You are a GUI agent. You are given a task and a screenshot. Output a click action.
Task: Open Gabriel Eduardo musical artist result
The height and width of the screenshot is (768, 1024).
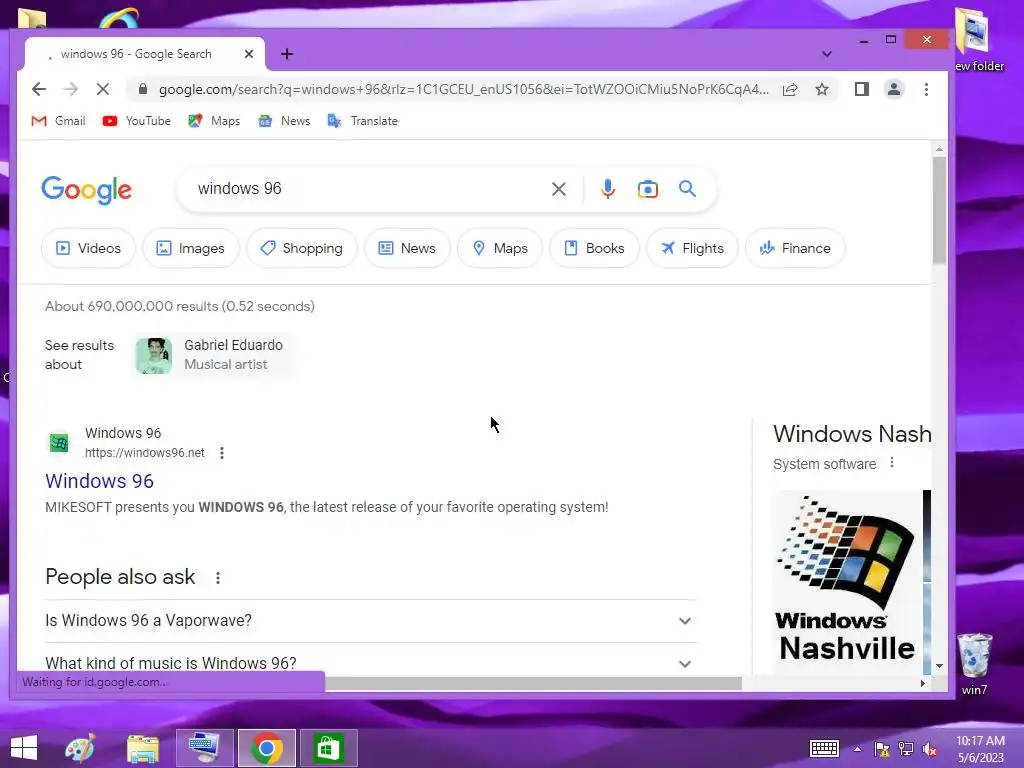pos(212,355)
